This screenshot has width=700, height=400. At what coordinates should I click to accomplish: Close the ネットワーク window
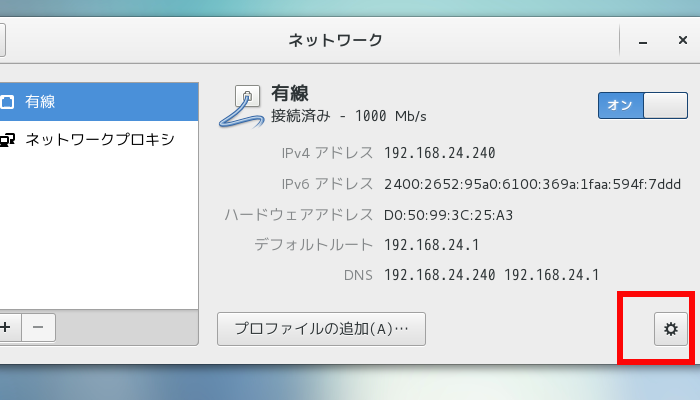680,41
